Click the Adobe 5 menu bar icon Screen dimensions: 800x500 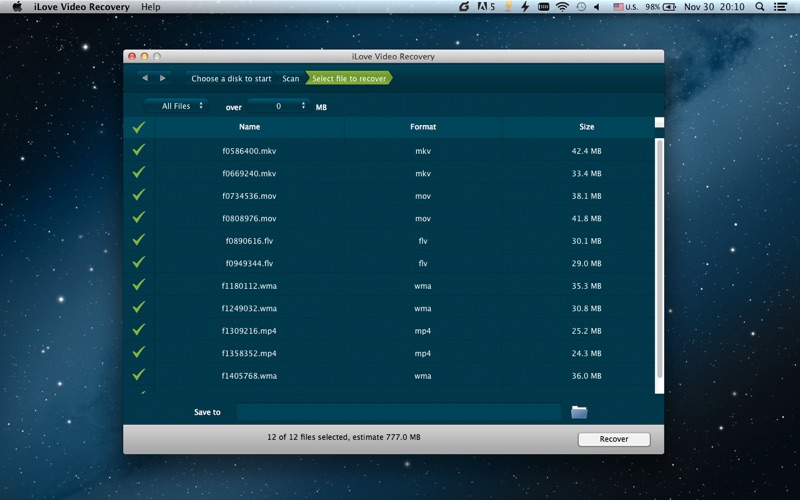(x=486, y=7)
